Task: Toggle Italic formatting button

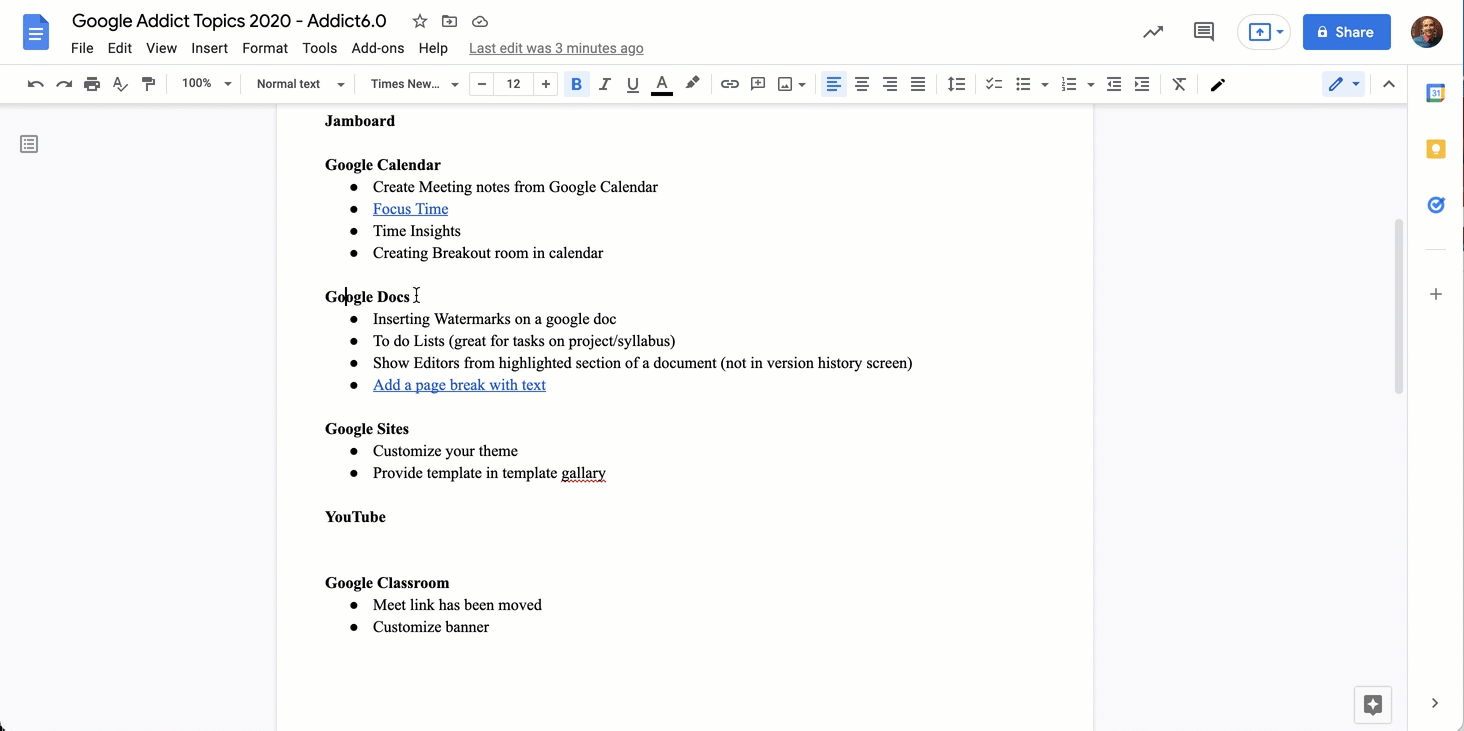Action: point(604,84)
